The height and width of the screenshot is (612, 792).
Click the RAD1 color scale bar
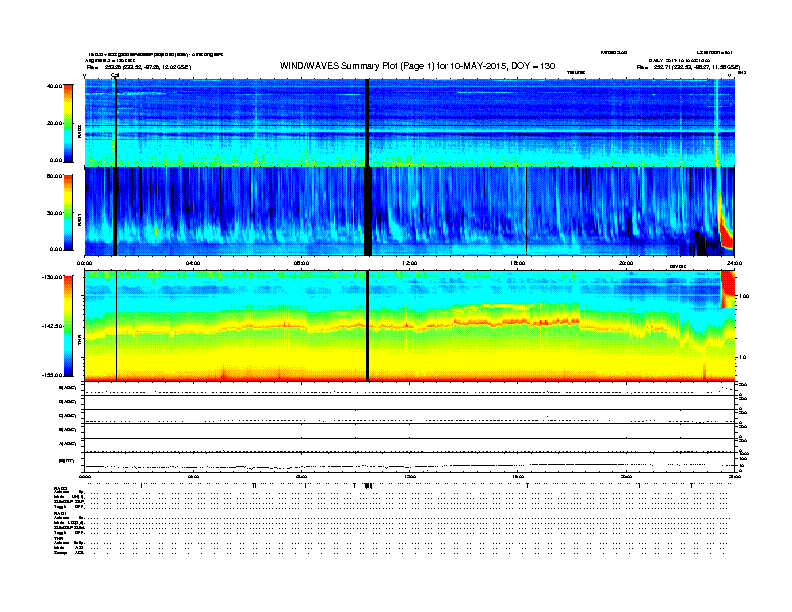68,213
